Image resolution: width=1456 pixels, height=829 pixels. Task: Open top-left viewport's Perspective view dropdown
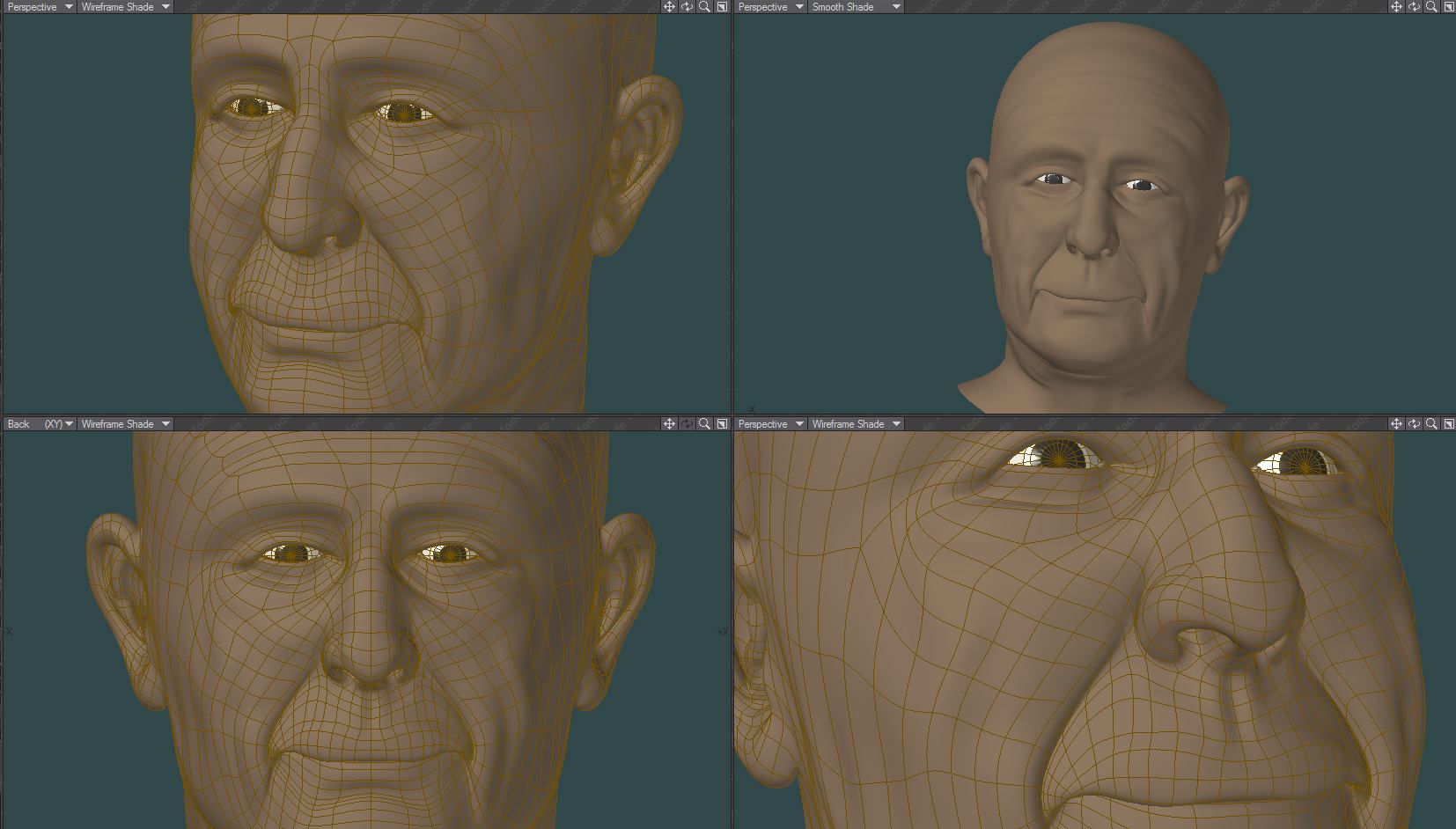coord(40,7)
